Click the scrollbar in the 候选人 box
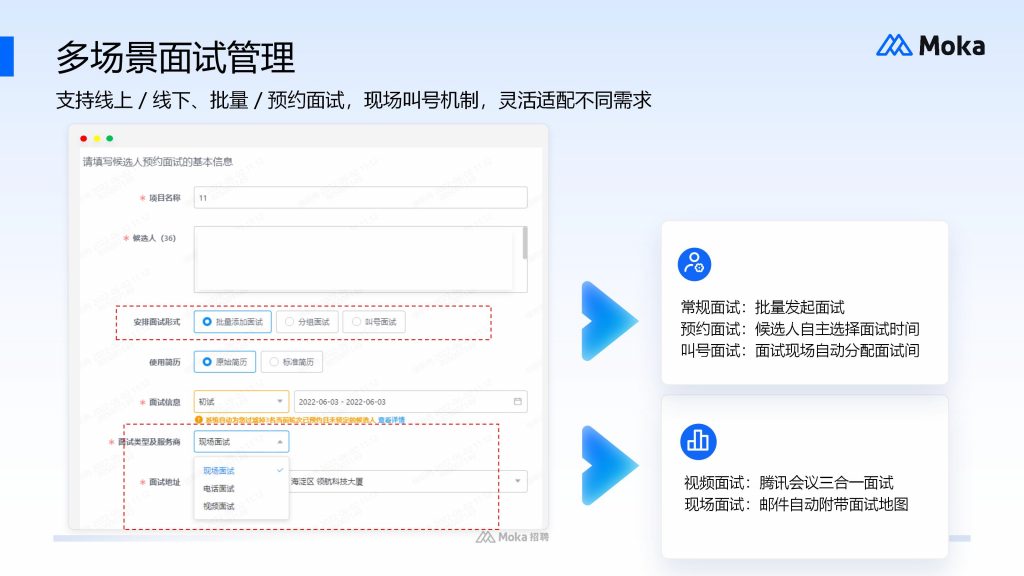The image size is (1024, 576). [524, 243]
